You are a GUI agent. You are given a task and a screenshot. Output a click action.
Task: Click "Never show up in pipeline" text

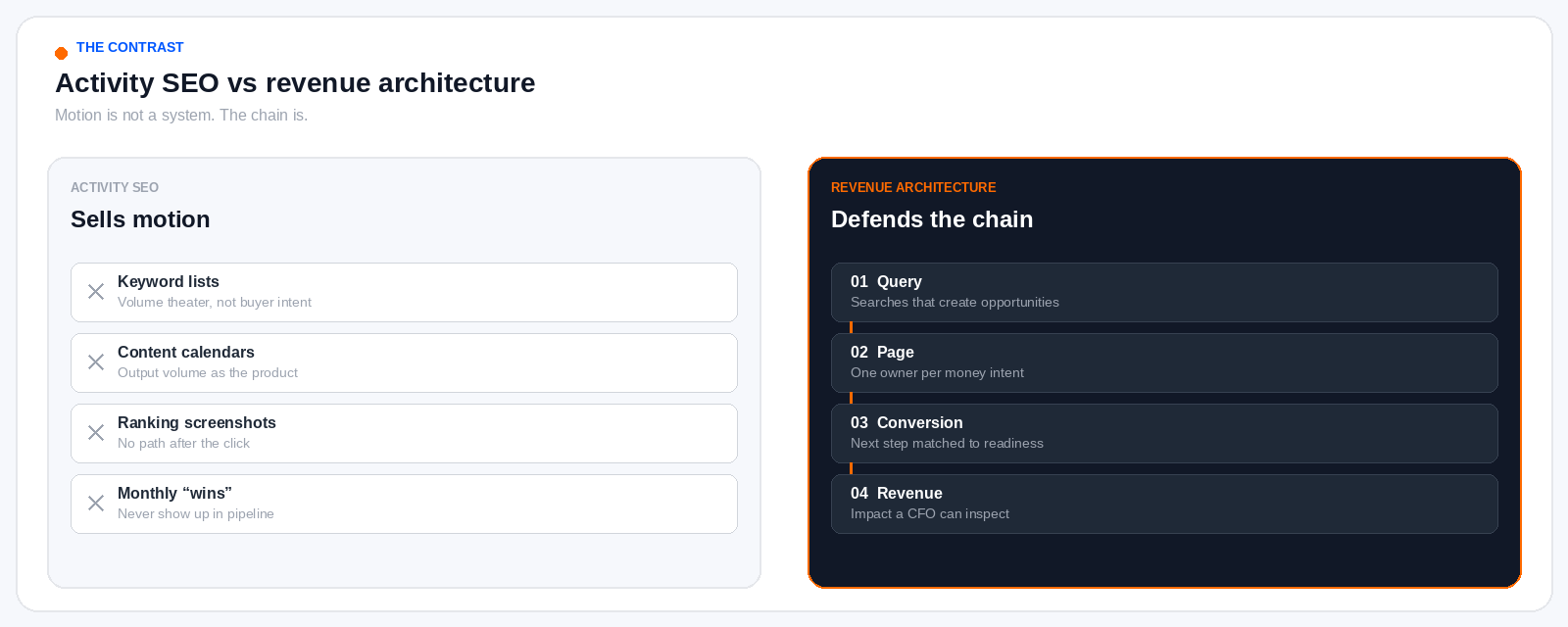click(196, 513)
